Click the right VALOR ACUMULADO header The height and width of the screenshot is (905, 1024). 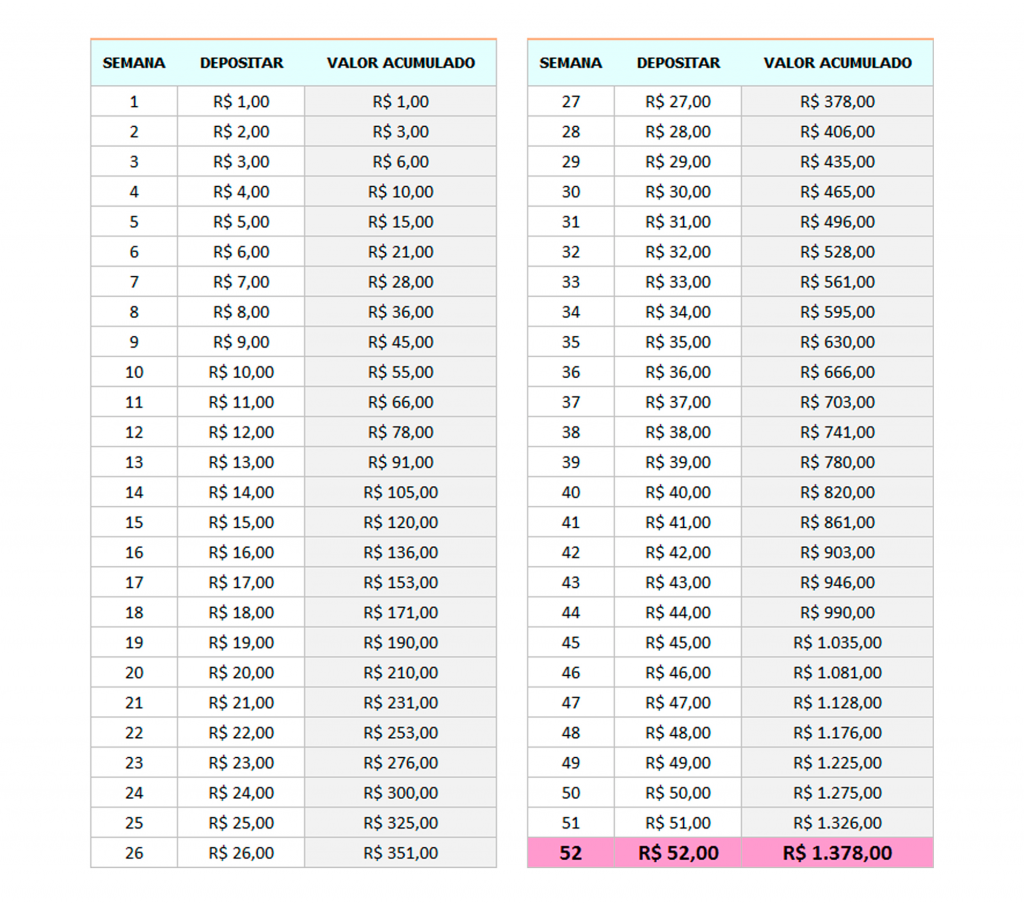(837, 63)
